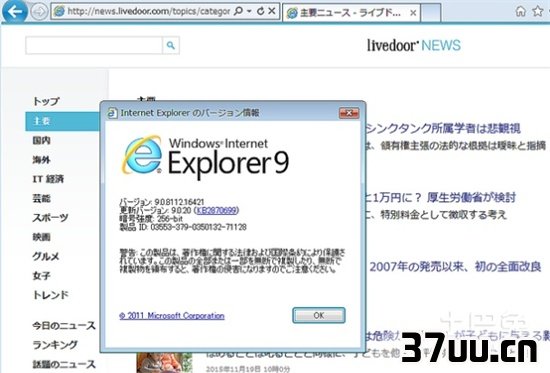Close the 主要ニュース browser tab
This screenshot has width=550, height=373.
coord(413,13)
